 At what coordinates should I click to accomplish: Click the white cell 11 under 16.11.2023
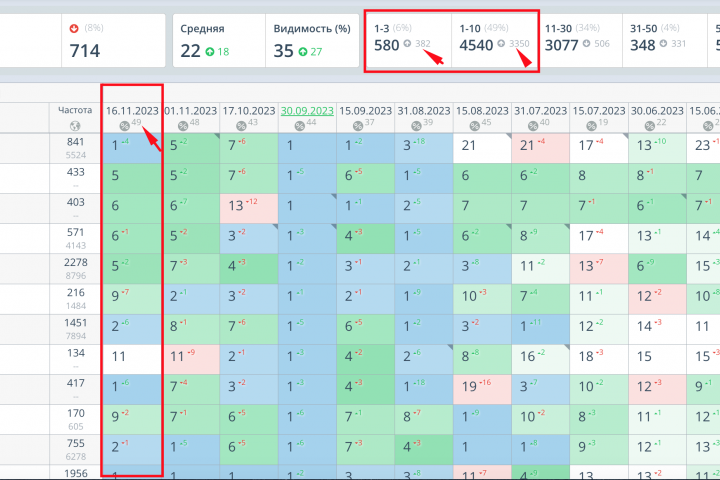click(132, 359)
